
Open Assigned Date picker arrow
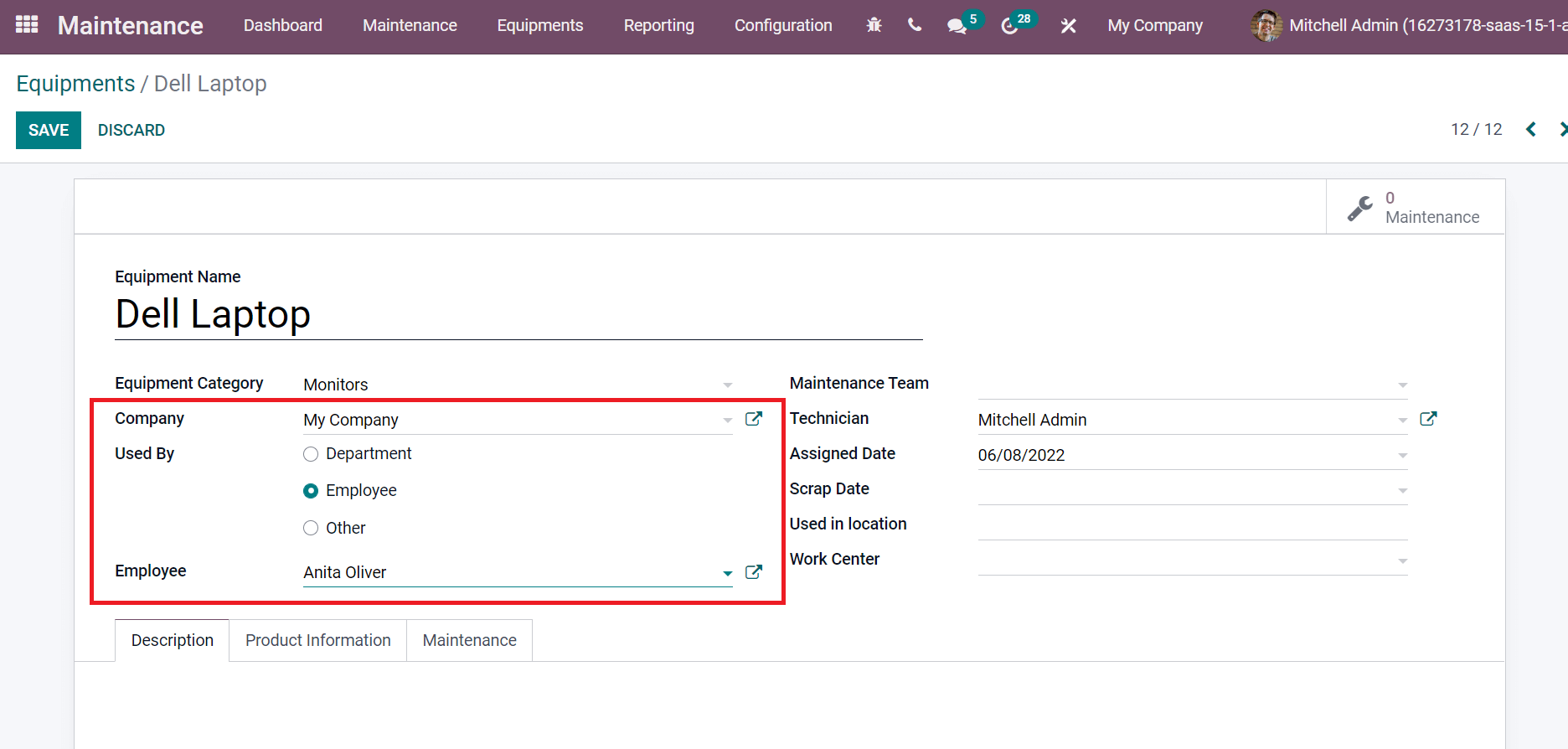pos(1402,455)
